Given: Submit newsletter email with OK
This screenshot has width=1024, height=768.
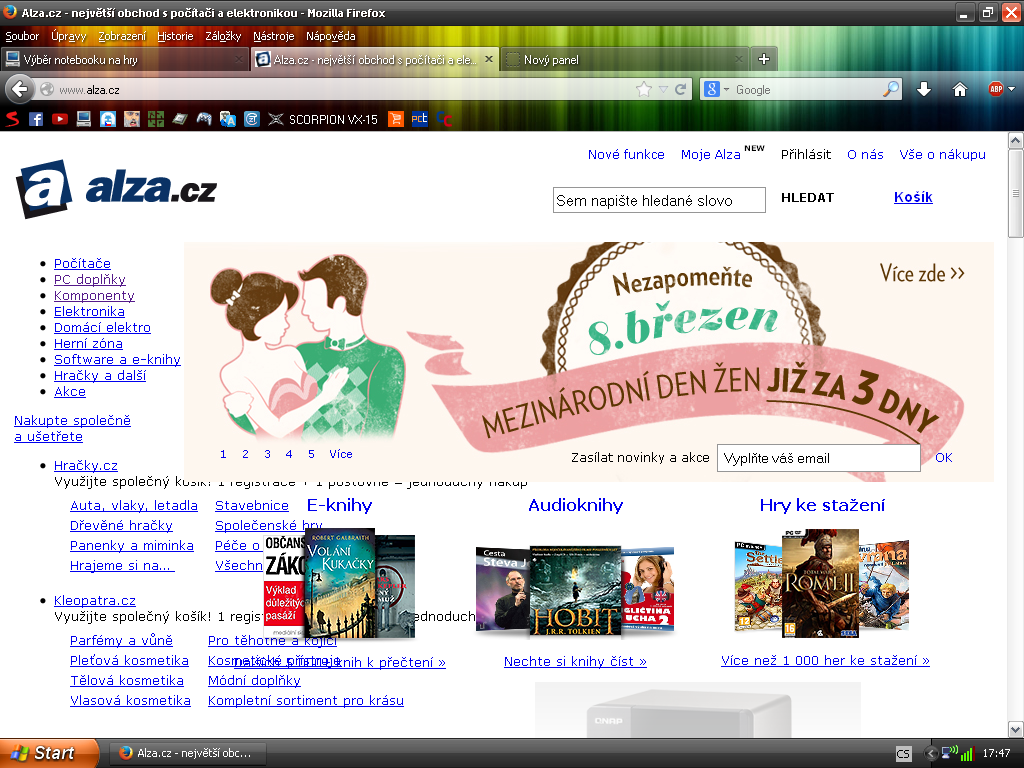Looking at the screenshot, I should [x=944, y=458].
